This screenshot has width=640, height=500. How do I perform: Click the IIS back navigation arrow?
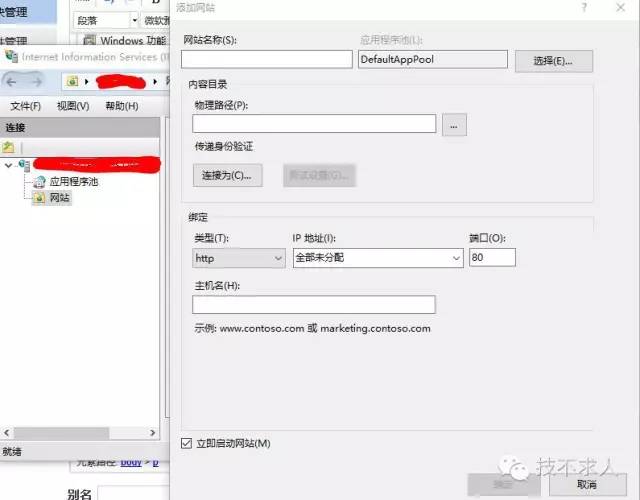point(11,82)
